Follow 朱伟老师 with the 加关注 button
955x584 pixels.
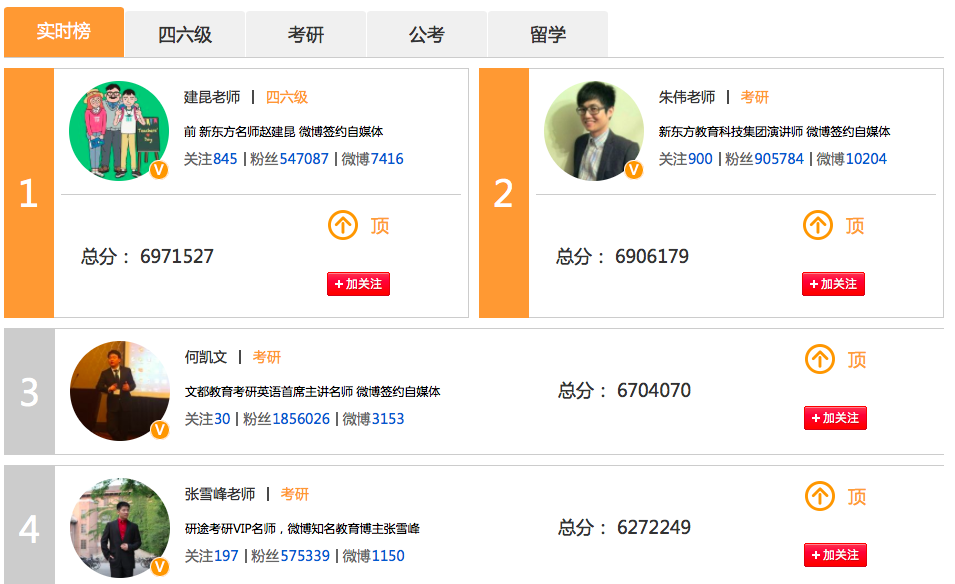pyautogui.click(x=833, y=284)
